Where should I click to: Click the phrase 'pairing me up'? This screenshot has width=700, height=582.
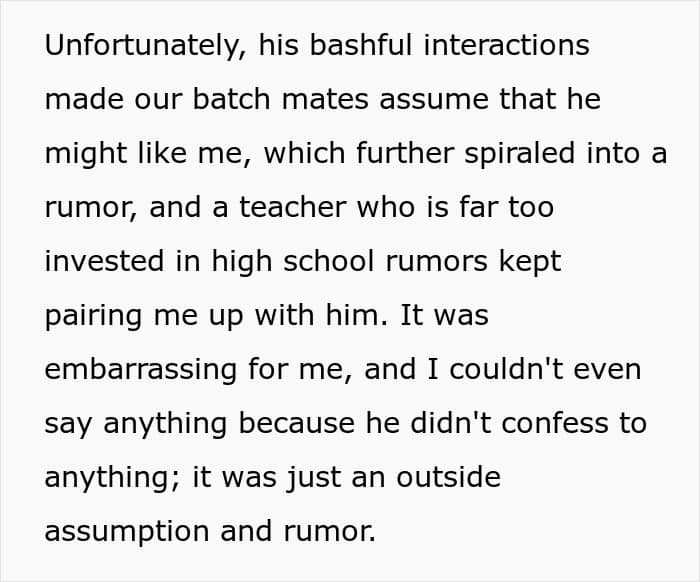click(x=144, y=316)
